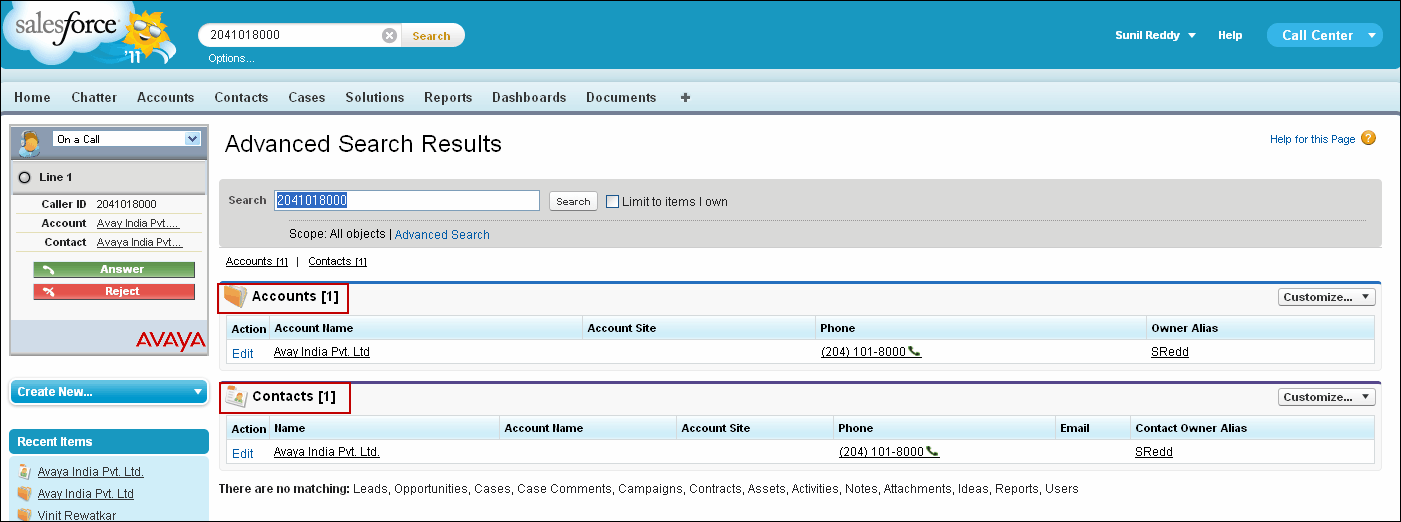Click Caller ID value 2041018000

[127, 204]
